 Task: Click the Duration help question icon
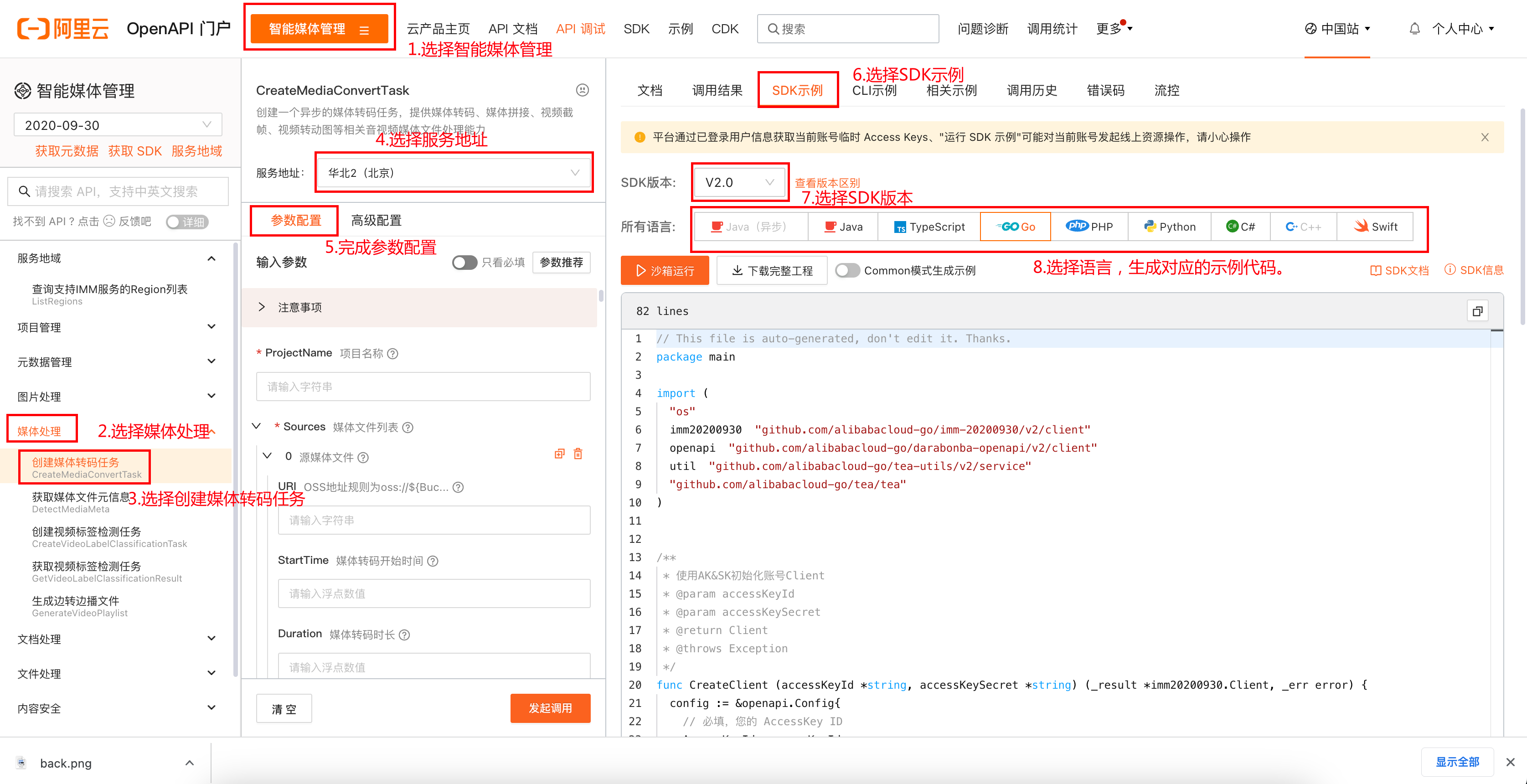(x=404, y=634)
